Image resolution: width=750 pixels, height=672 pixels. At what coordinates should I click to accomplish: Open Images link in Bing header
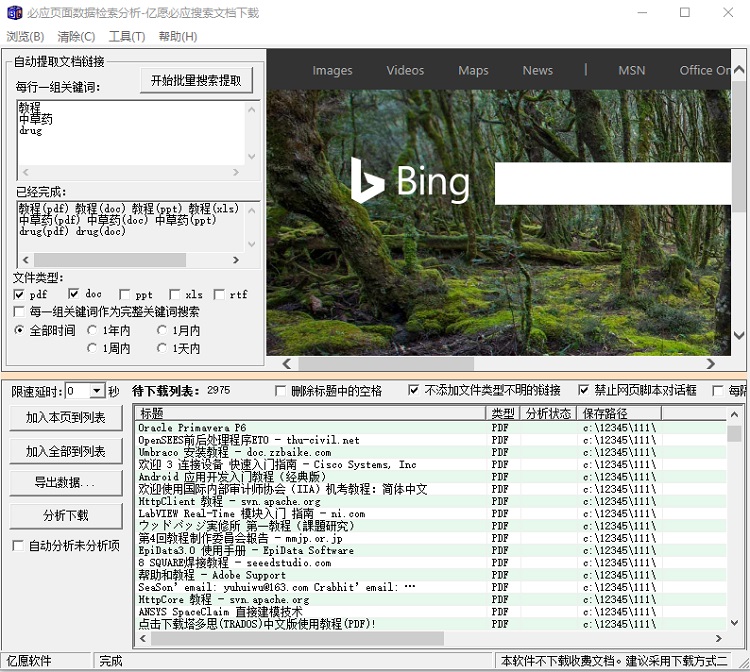(x=332, y=70)
